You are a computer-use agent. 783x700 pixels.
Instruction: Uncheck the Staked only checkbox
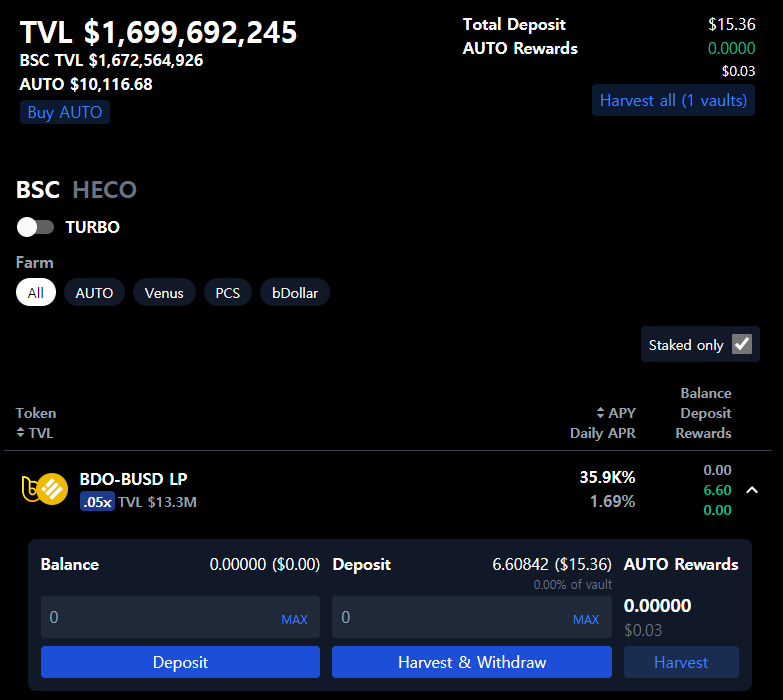click(742, 344)
